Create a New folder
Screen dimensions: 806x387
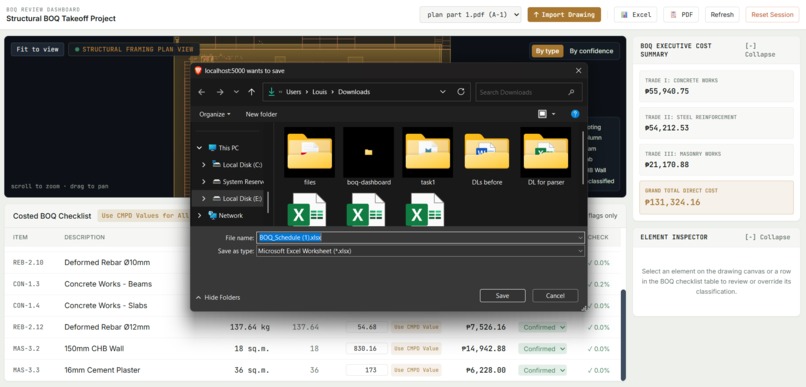pyautogui.click(x=261, y=114)
